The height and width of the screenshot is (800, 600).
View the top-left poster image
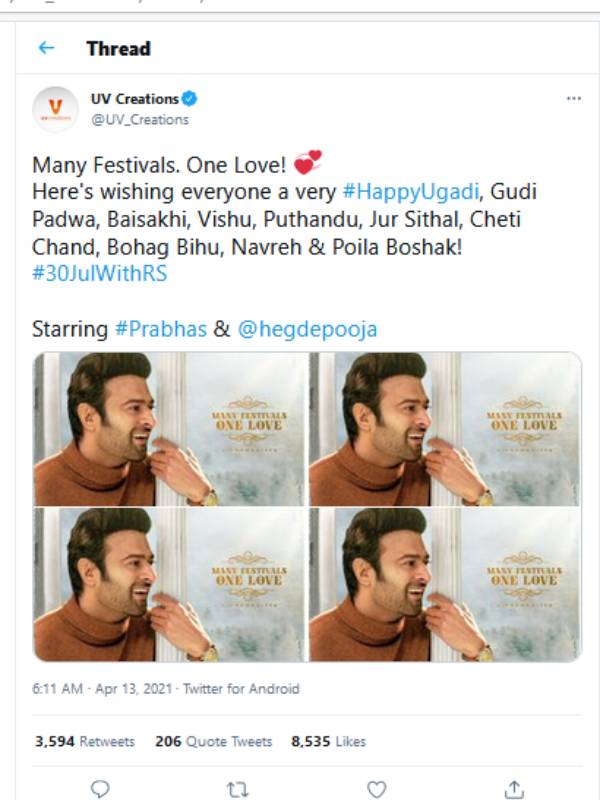pos(170,429)
